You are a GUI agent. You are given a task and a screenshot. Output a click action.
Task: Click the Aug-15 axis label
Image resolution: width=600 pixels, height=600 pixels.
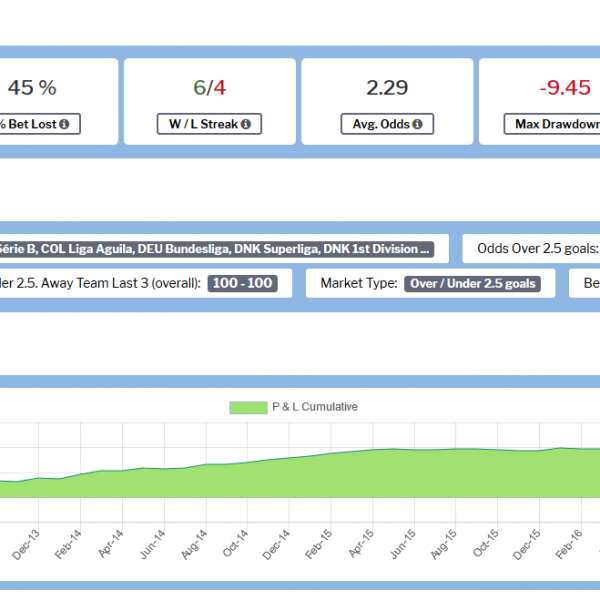[444, 545]
